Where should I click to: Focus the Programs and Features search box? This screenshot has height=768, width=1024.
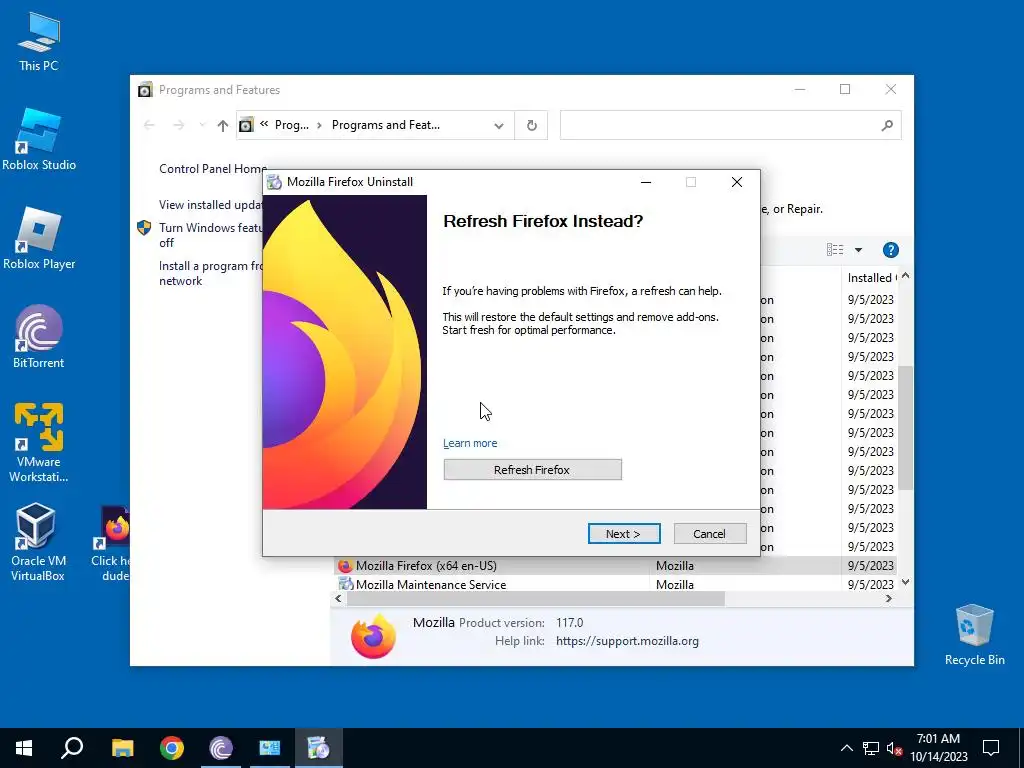click(730, 125)
